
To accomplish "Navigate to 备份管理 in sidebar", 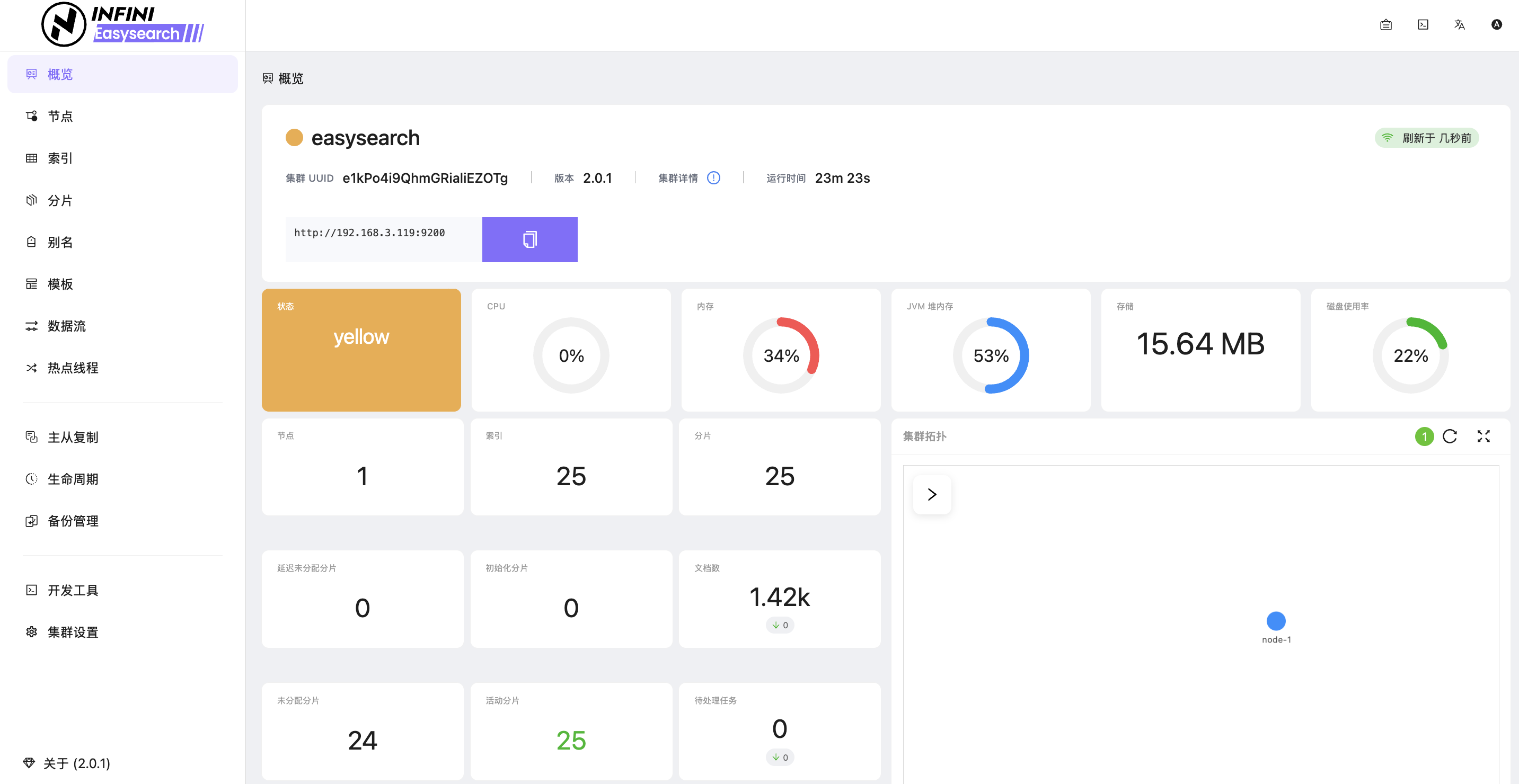I will (x=73, y=521).
